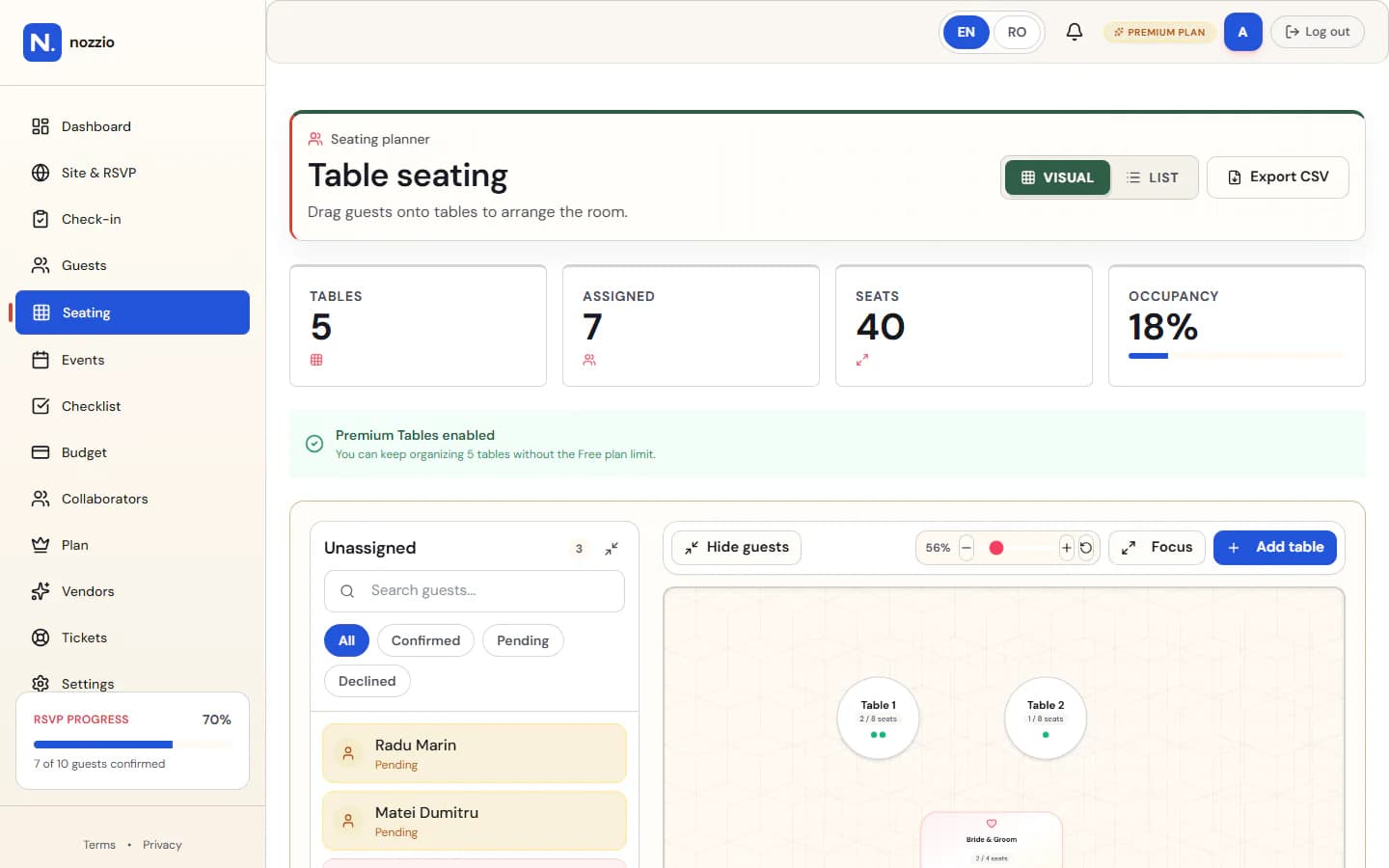The height and width of the screenshot is (868, 1389).
Task: Click the 56% zoom value
Action: pos(938,548)
